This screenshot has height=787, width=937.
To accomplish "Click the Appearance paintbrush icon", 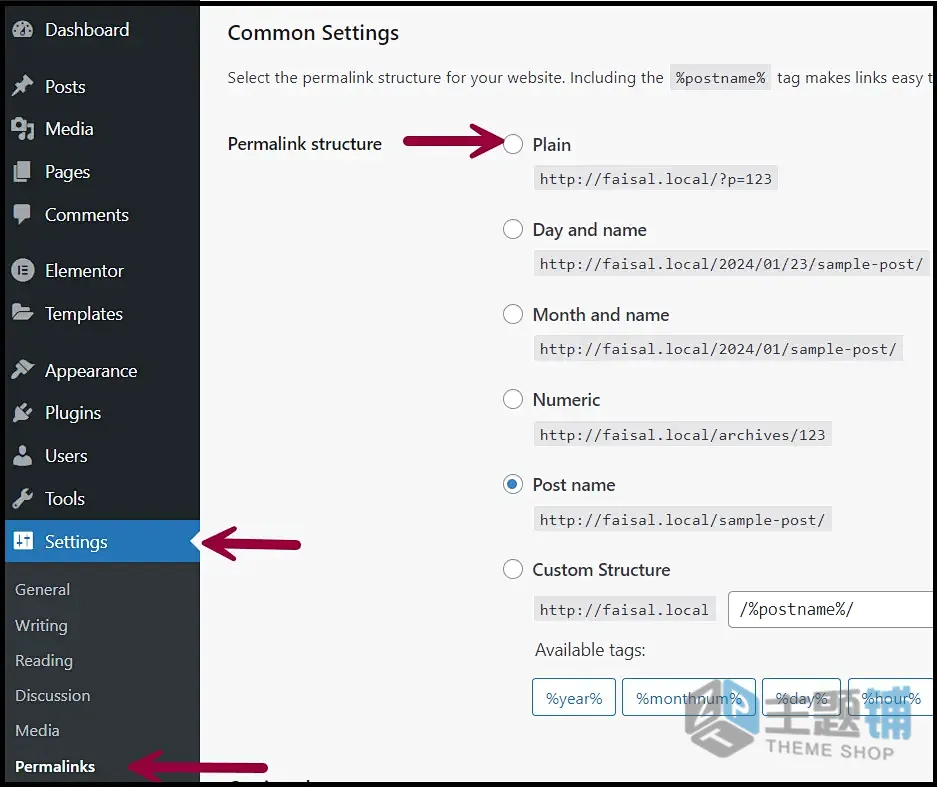I will (23, 370).
